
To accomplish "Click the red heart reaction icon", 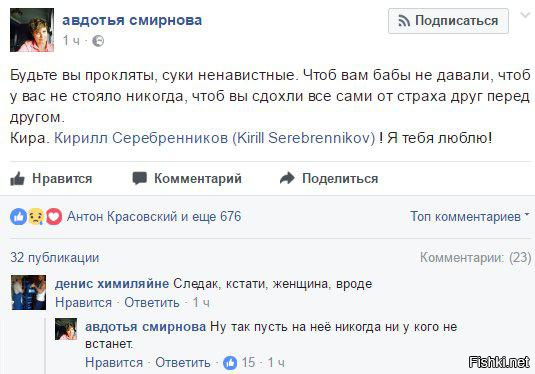I will click(54, 216).
